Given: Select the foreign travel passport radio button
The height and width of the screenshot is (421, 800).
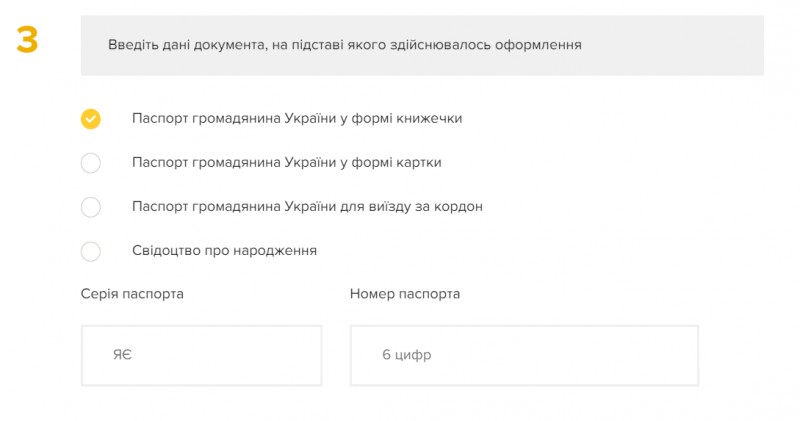Looking at the screenshot, I should click(x=91, y=207).
